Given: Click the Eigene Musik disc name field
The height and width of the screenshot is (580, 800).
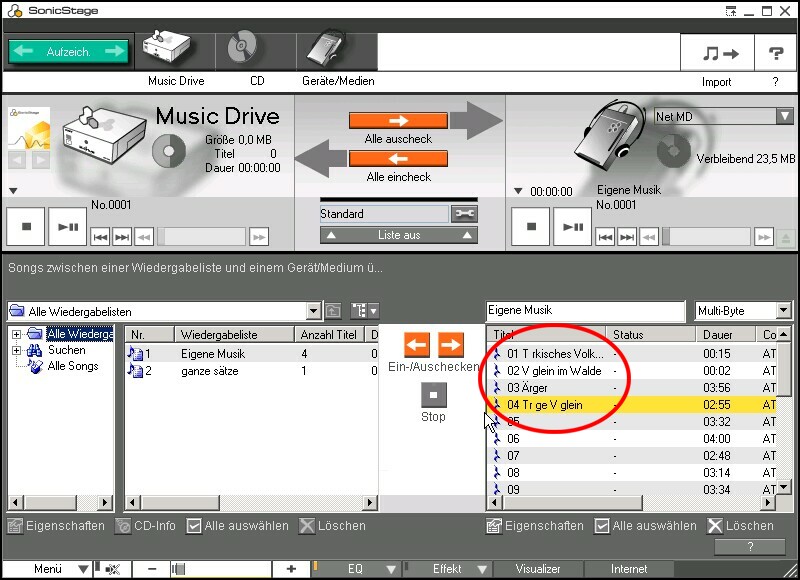Looking at the screenshot, I should 585,310.
